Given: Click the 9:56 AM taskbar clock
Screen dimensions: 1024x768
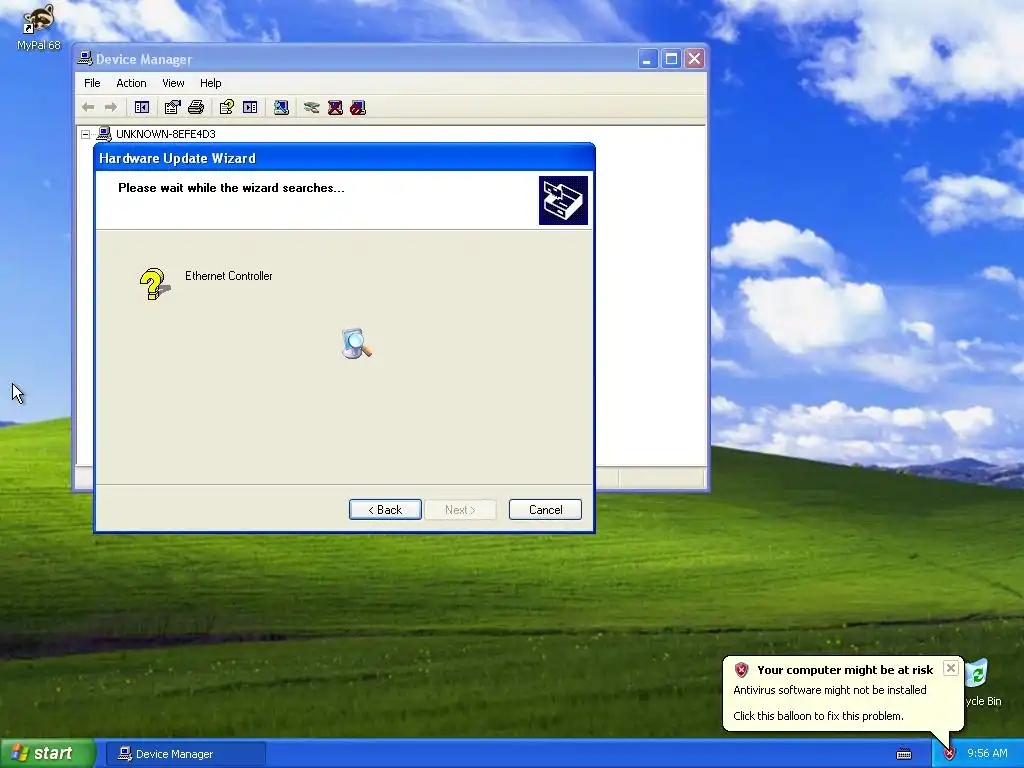Looking at the screenshot, I should (x=987, y=754).
